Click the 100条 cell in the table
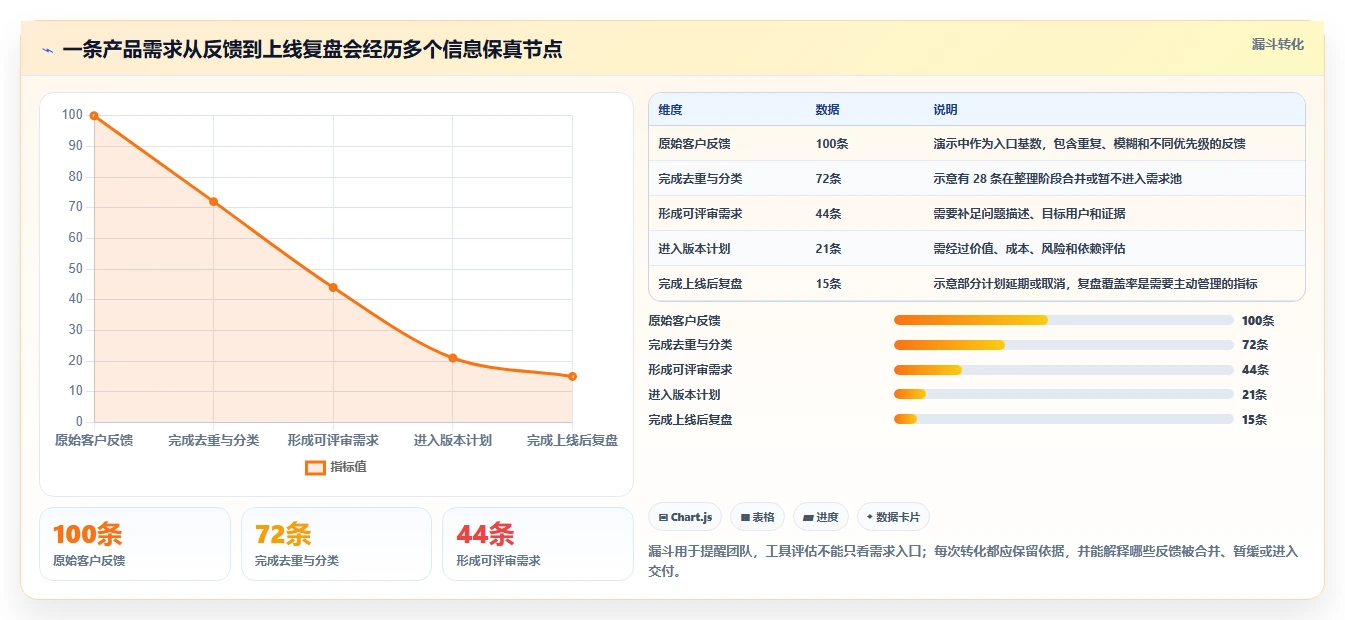This screenshot has width=1345, height=620. [832, 144]
